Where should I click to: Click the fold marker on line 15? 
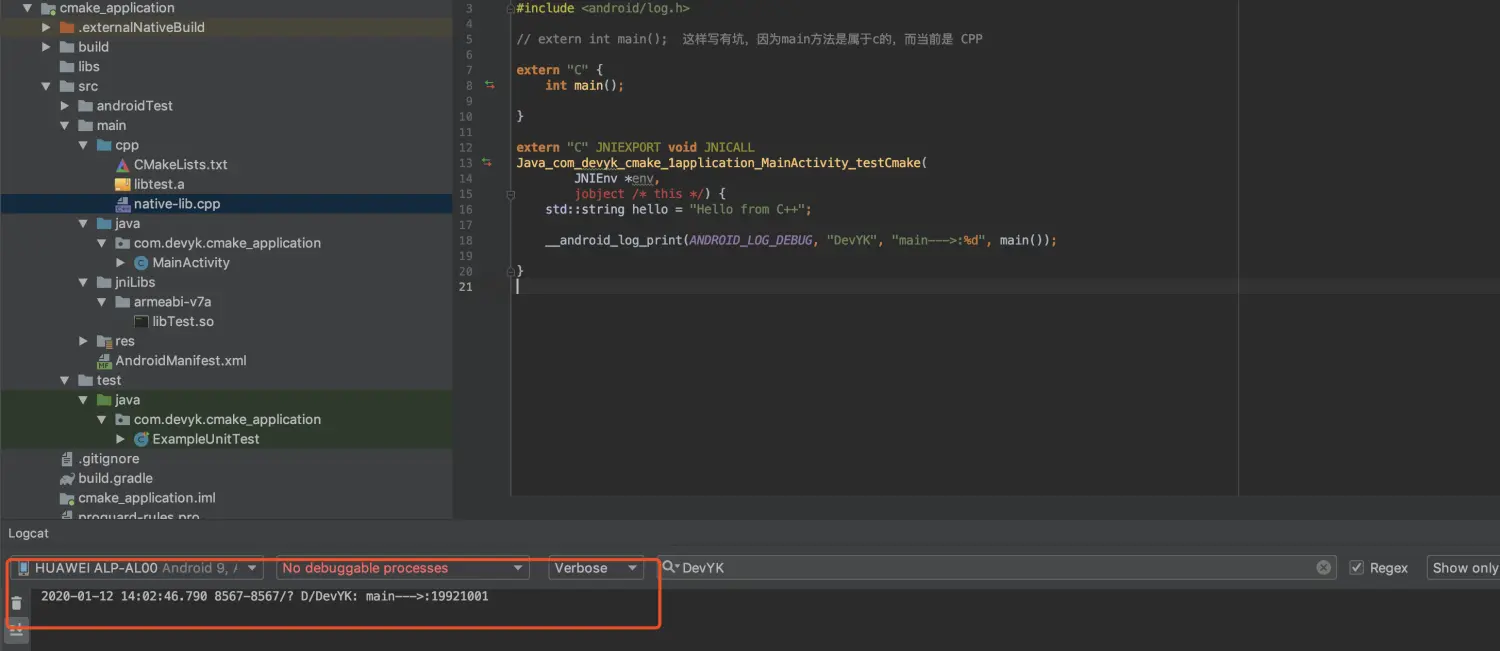510,194
